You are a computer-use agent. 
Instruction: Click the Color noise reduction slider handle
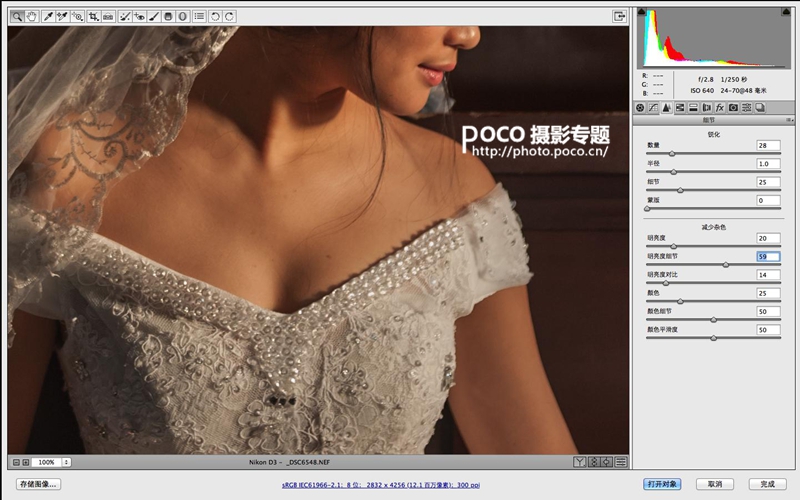coord(680,302)
